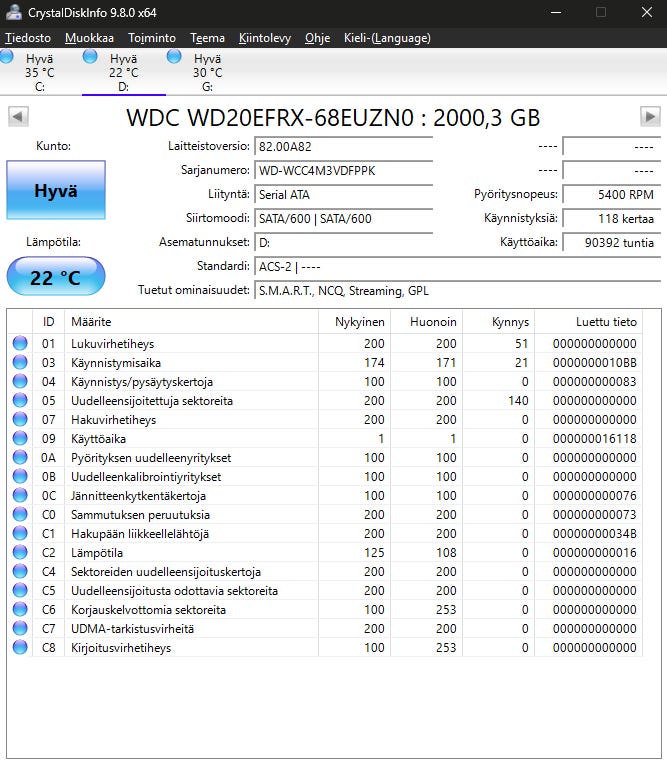This screenshot has width=667, height=762.
Task: Click the Huonoin column header
Action: (x=427, y=322)
